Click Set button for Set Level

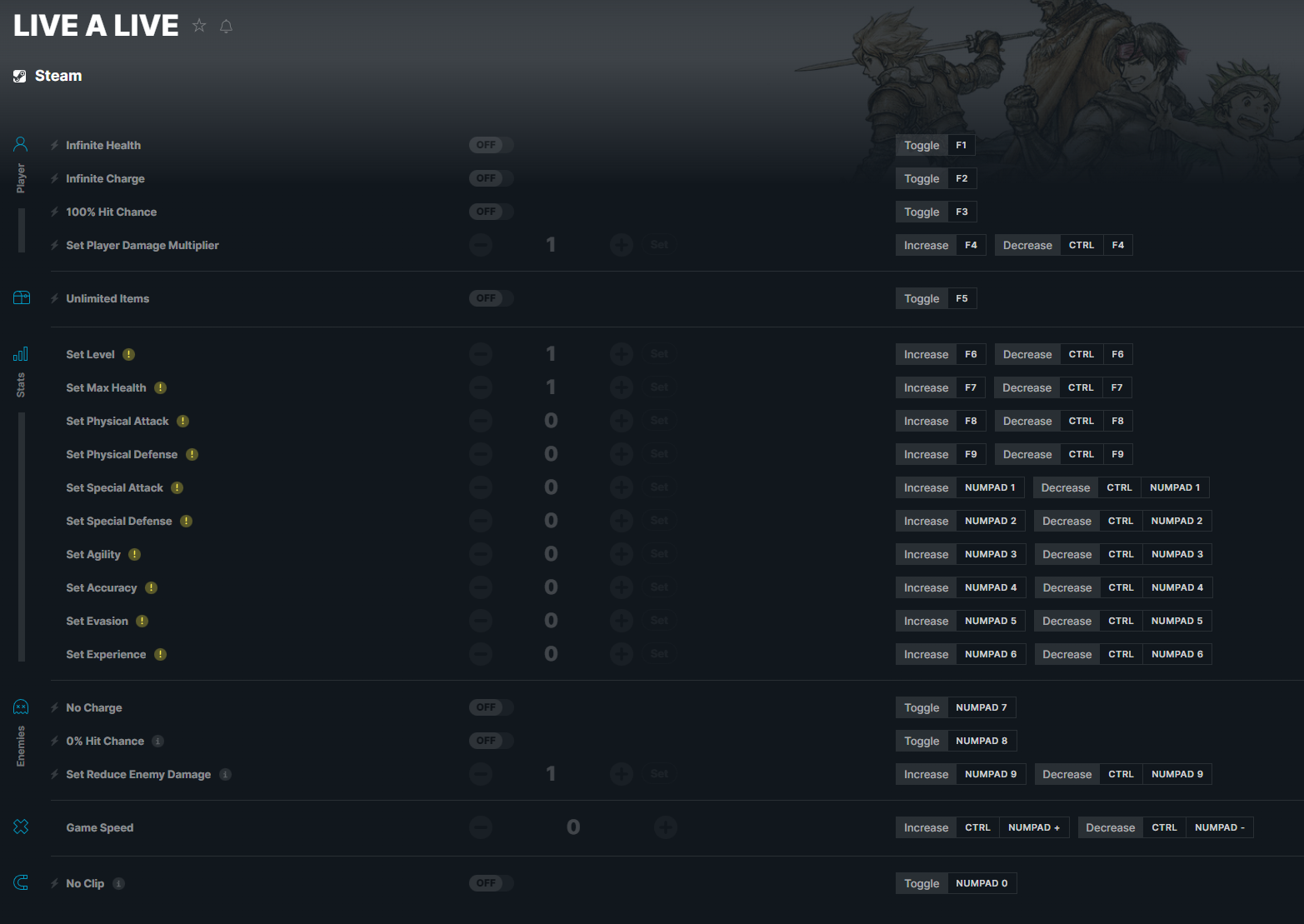click(659, 354)
